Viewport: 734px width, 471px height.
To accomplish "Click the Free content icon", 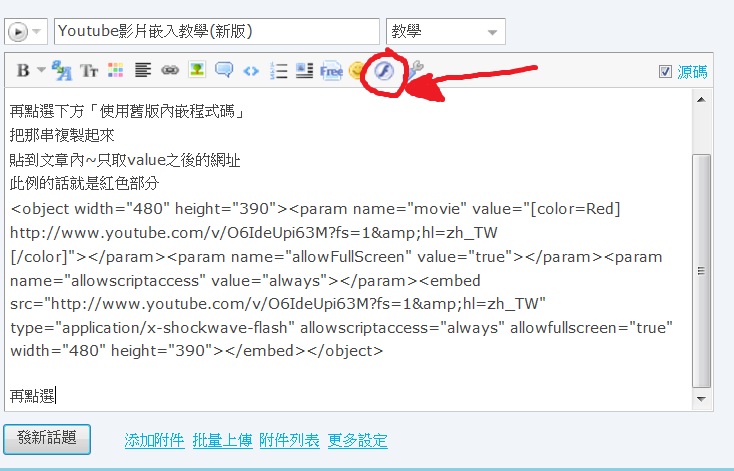I will [331, 71].
